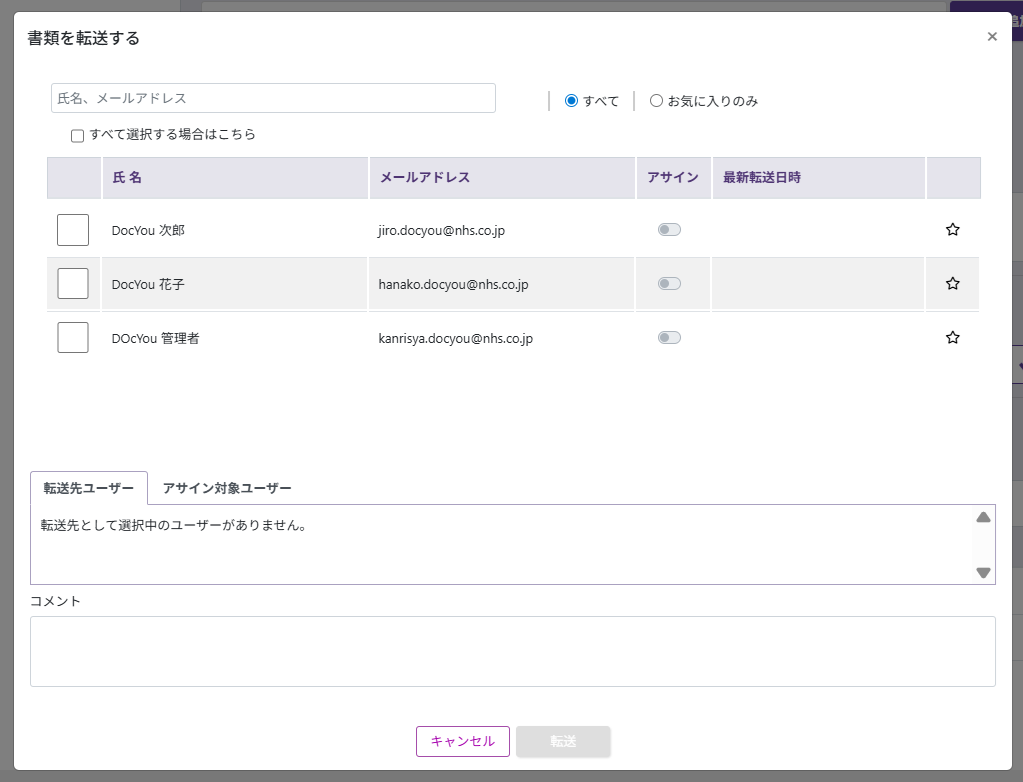1023x782 pixels.
Task: Toggle アサイン switch for jiro.docyou
Action: [x=669, y=230]
